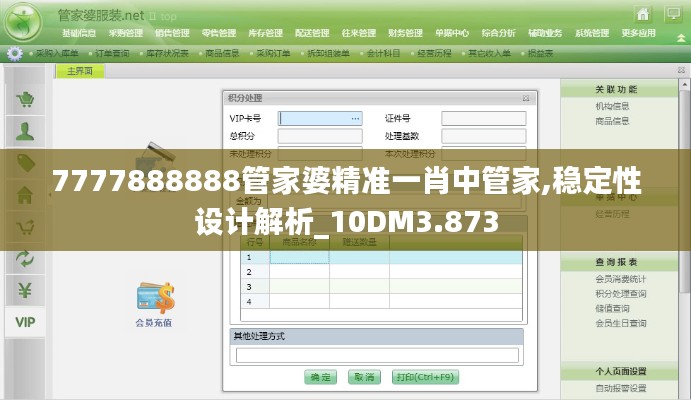Image resolution: width=691 pixels, height=400 pixels.
Task: Click the 会员充值 card icon
Action: (x=153, y=299)
